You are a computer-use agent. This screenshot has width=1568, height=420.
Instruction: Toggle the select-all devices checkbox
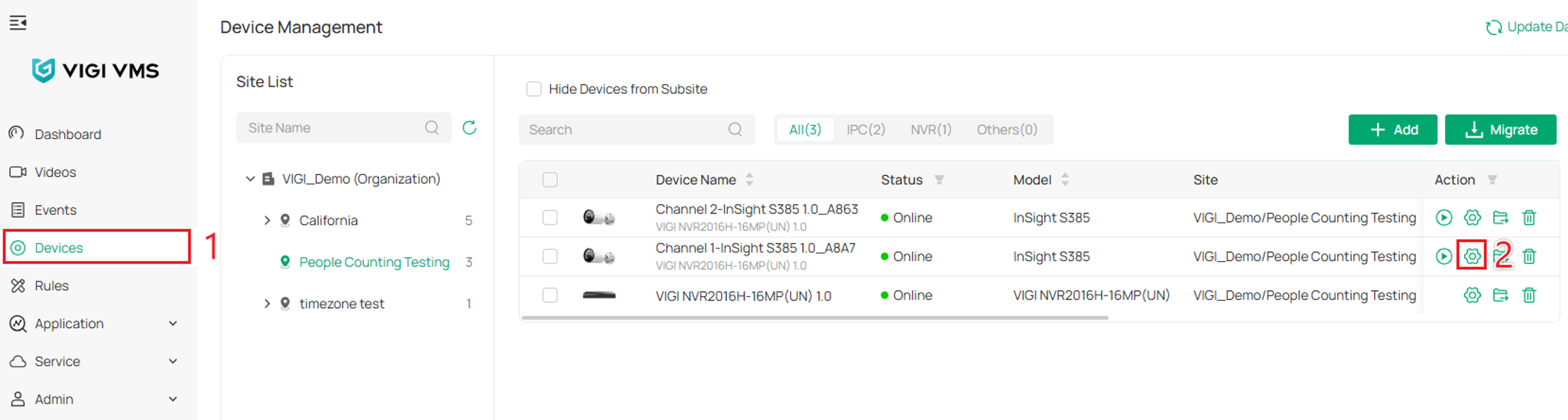pyautogui.click(x=550, y=180)
